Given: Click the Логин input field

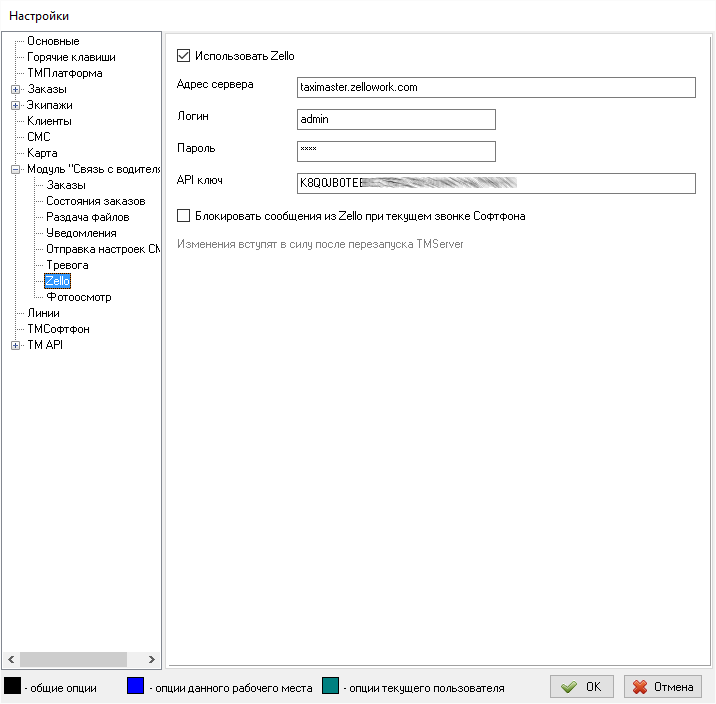Looking at the screenshot, I should click(x=396, y=119).
